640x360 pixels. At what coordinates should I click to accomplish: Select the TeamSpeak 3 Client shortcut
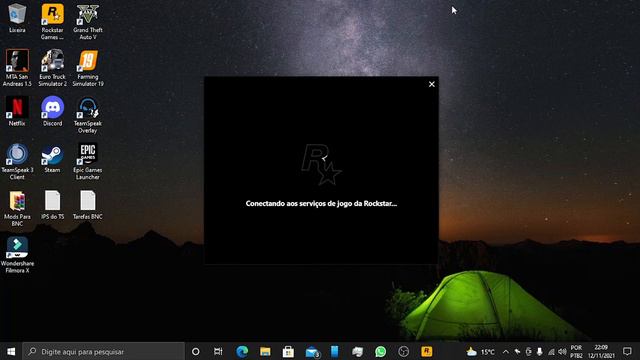coord(17,161)
